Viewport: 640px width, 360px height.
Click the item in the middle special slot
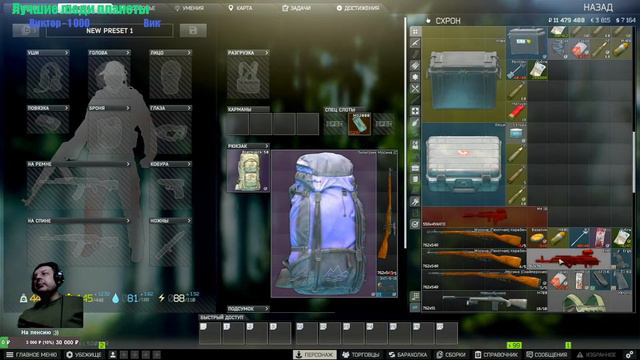[x=359, y=124]
